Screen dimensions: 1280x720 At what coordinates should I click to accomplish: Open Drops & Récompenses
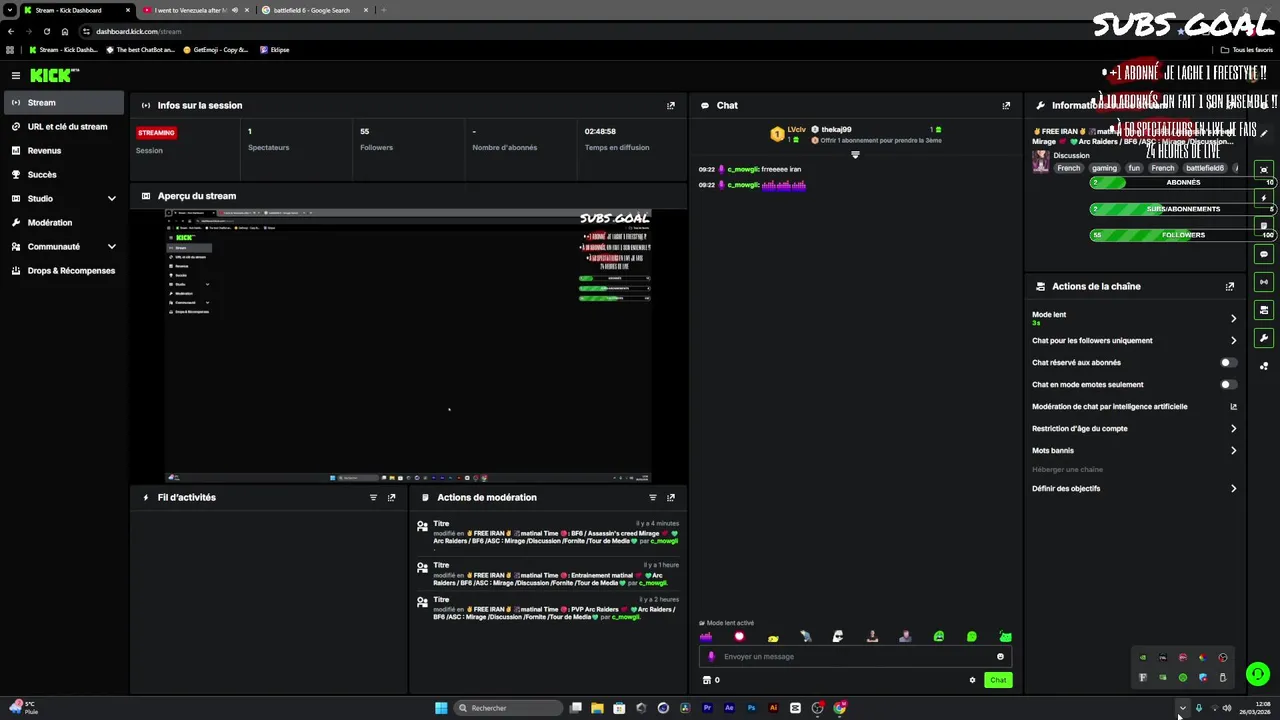tap(64, 270)
